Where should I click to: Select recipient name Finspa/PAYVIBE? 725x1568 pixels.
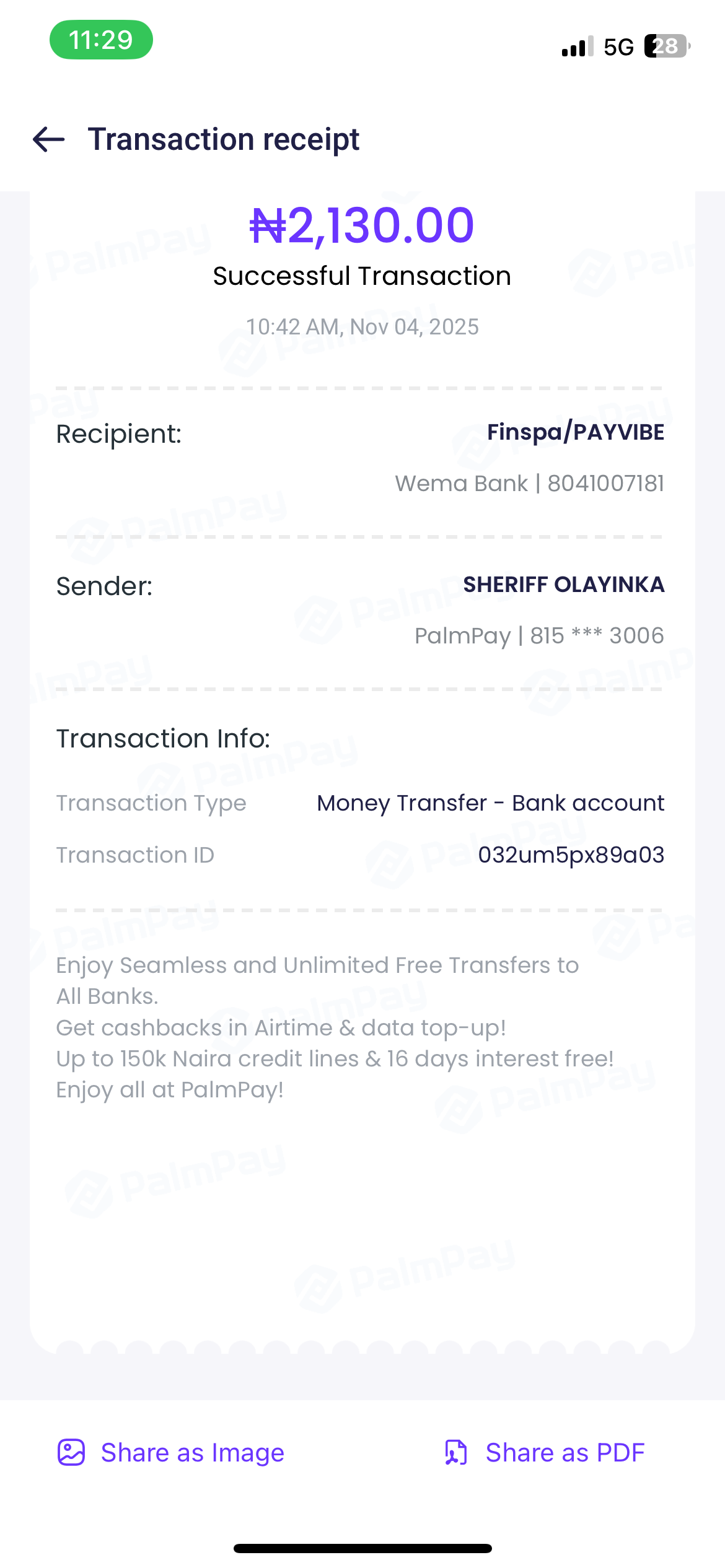point(575,432)
